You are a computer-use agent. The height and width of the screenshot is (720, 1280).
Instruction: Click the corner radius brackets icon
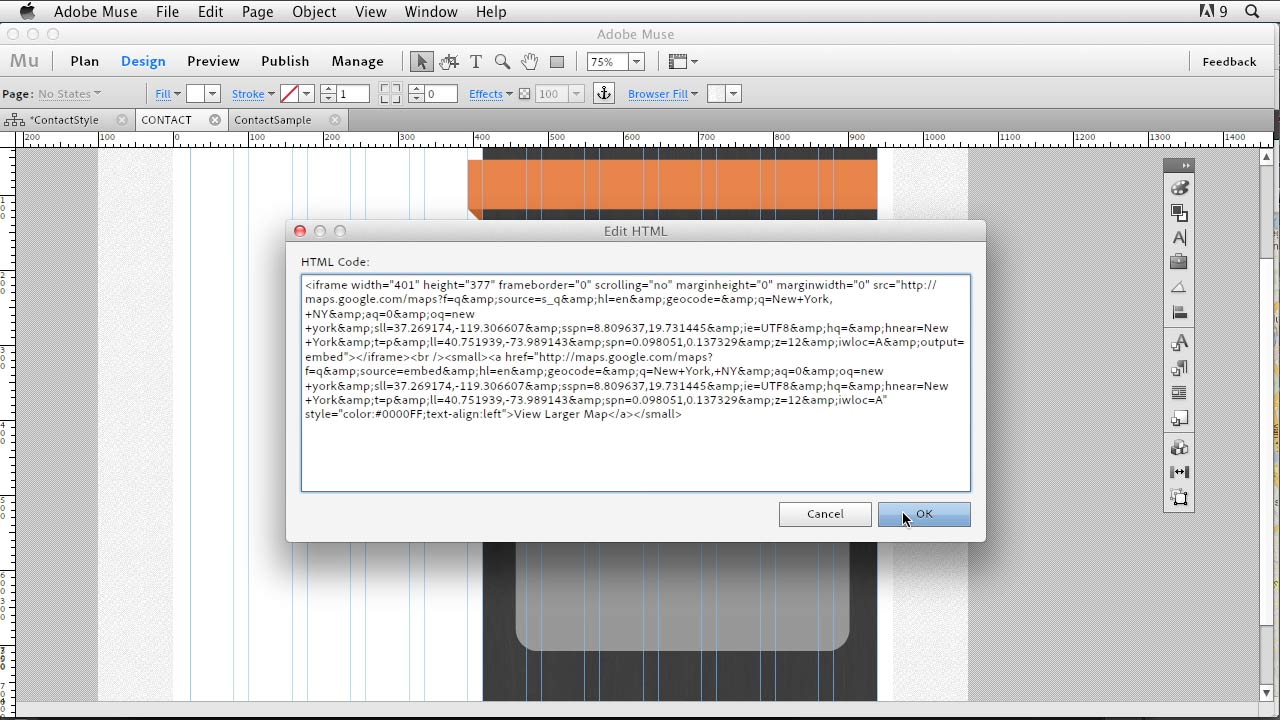[391, 94]
